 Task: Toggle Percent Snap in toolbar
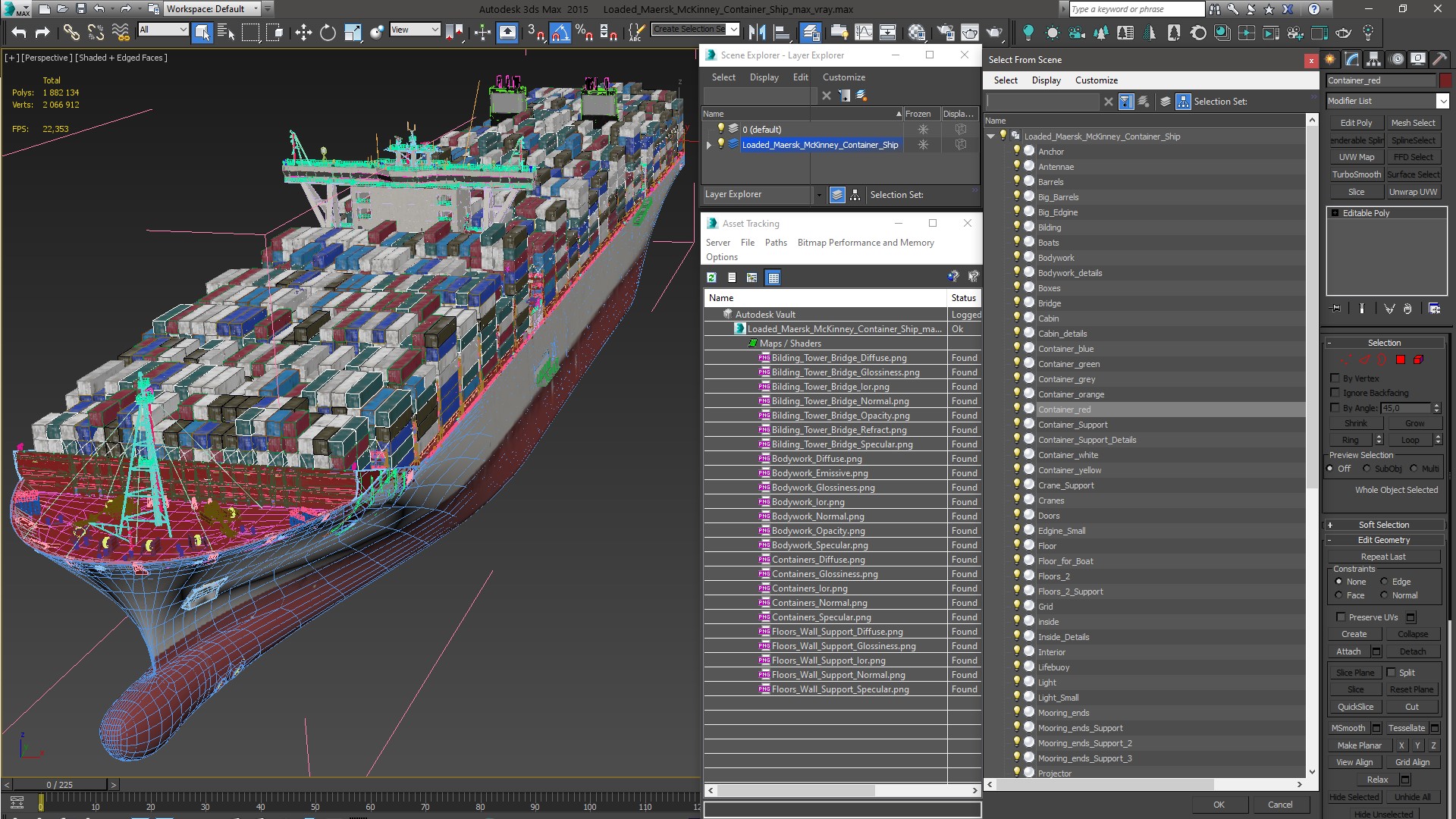583,32
